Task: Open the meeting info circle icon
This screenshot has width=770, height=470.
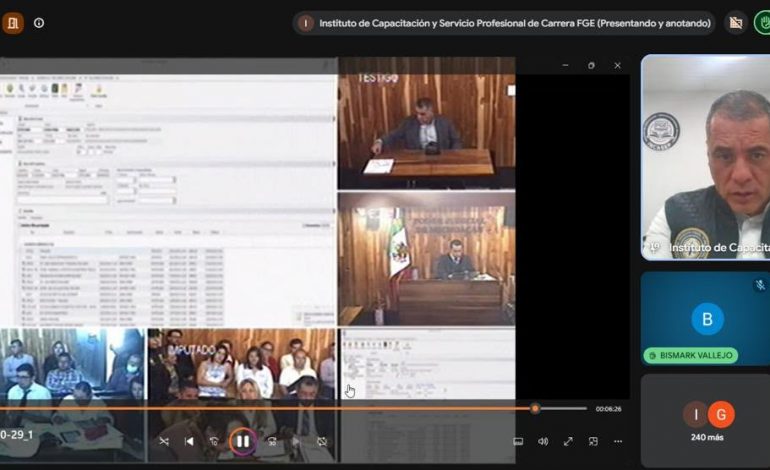Action: pos(39,23)
